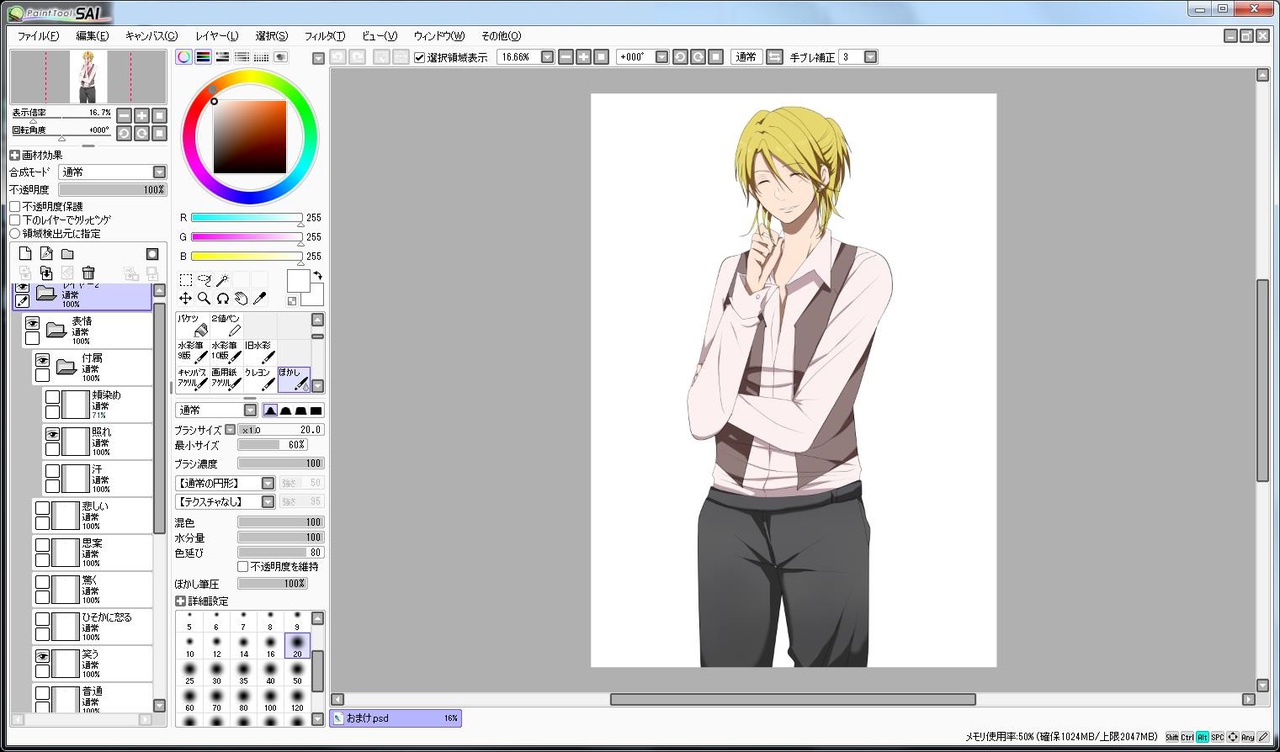
Task: Hide the 付属 folder layer
Action: (42, 360)
